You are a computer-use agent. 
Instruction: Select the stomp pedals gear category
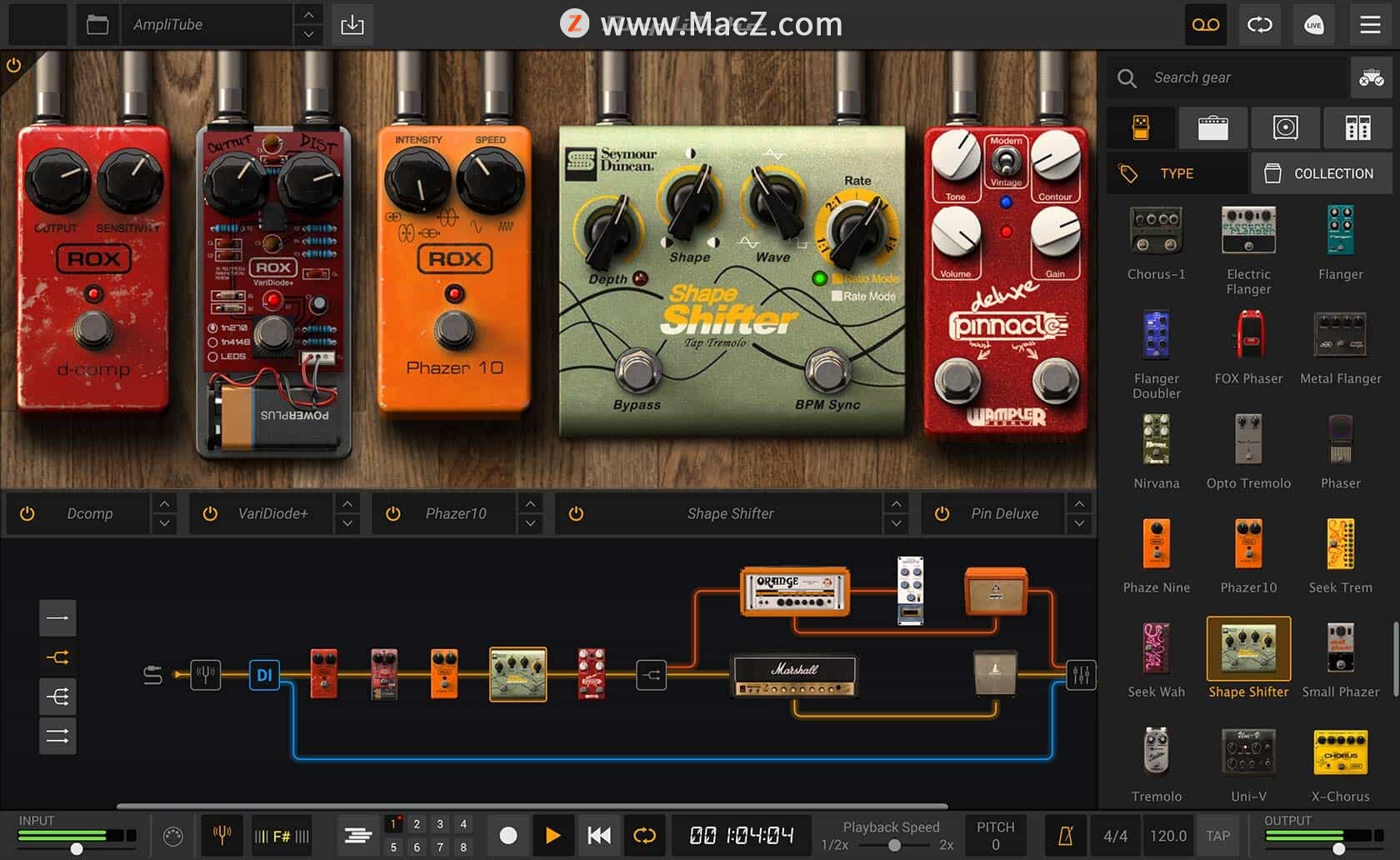1141,127
